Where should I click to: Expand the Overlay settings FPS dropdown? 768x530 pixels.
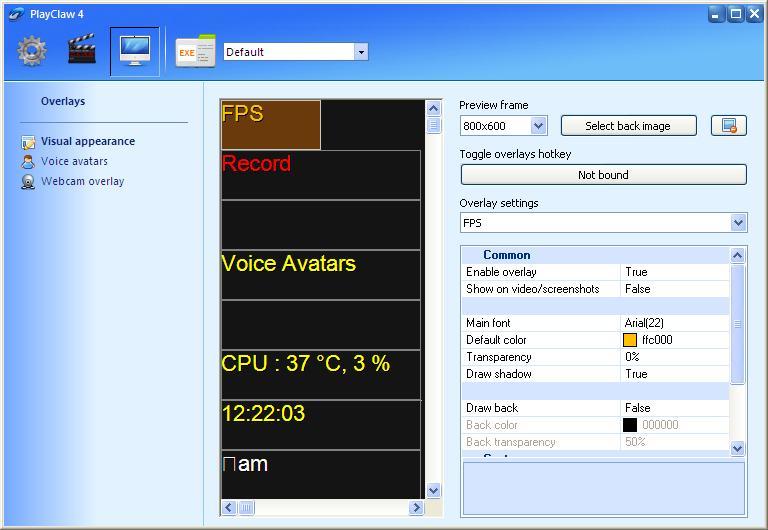click(739, 223)
